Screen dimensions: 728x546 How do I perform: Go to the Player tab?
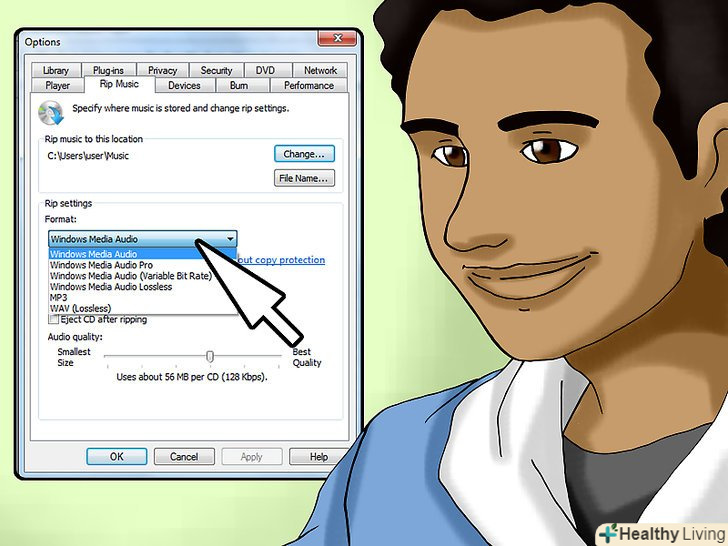(58, 85)
